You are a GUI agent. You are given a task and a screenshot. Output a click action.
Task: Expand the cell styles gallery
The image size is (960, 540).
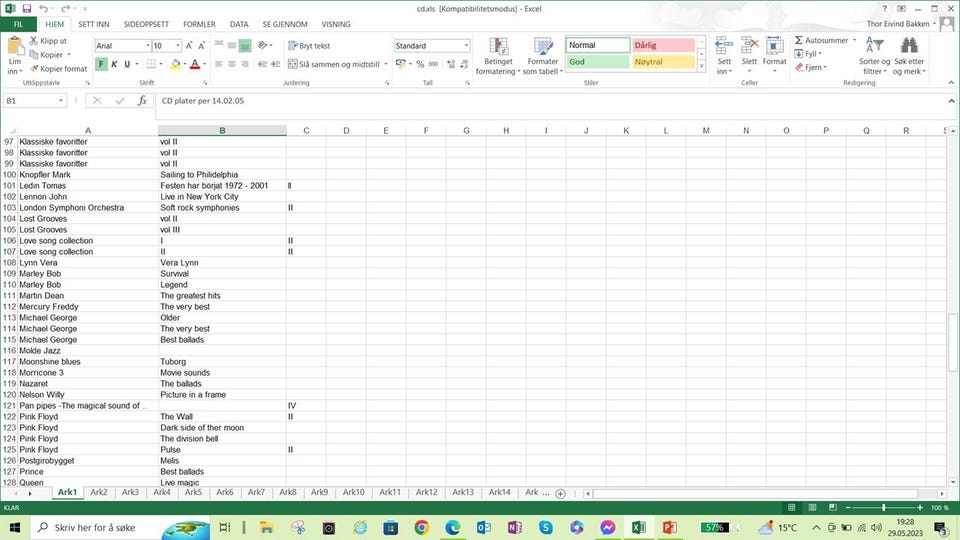click(702, 67)
